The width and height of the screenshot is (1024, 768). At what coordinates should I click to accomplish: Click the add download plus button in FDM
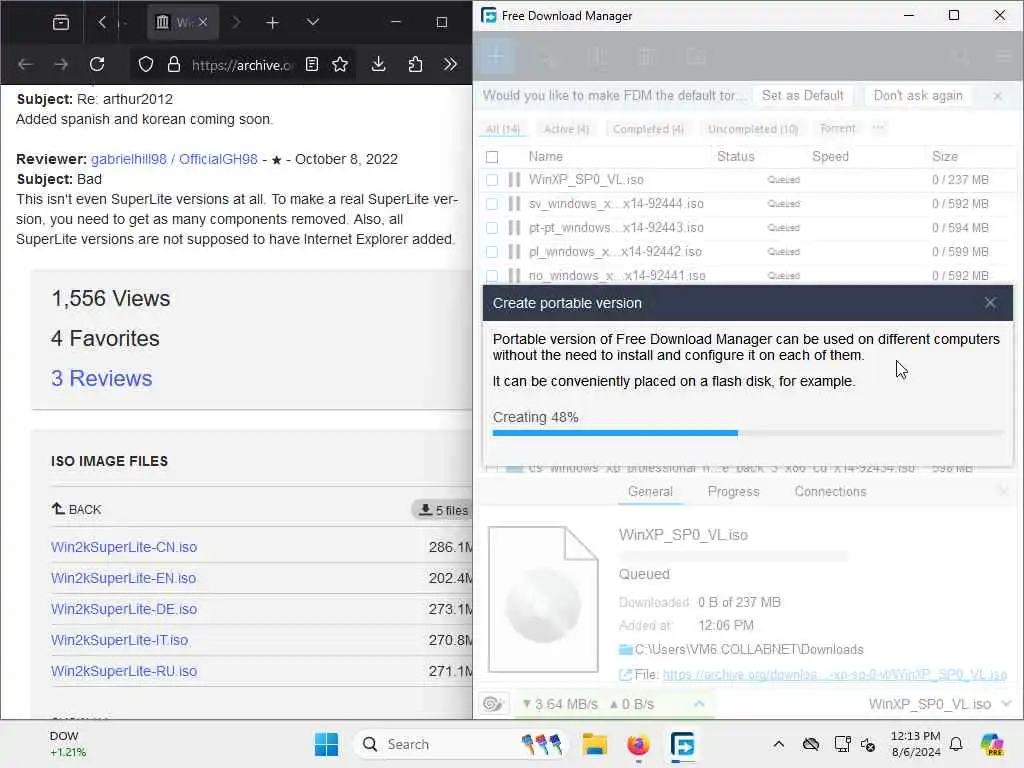pyautogui.click(x=496, y=57)
